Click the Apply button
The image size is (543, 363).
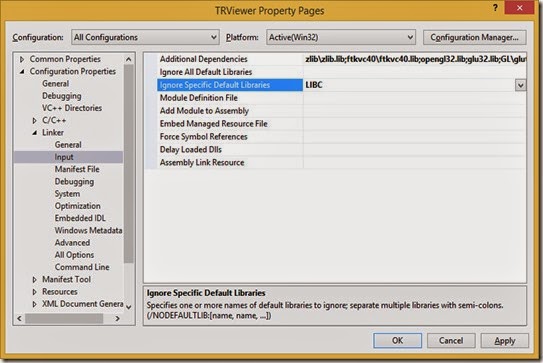[505, 340]
